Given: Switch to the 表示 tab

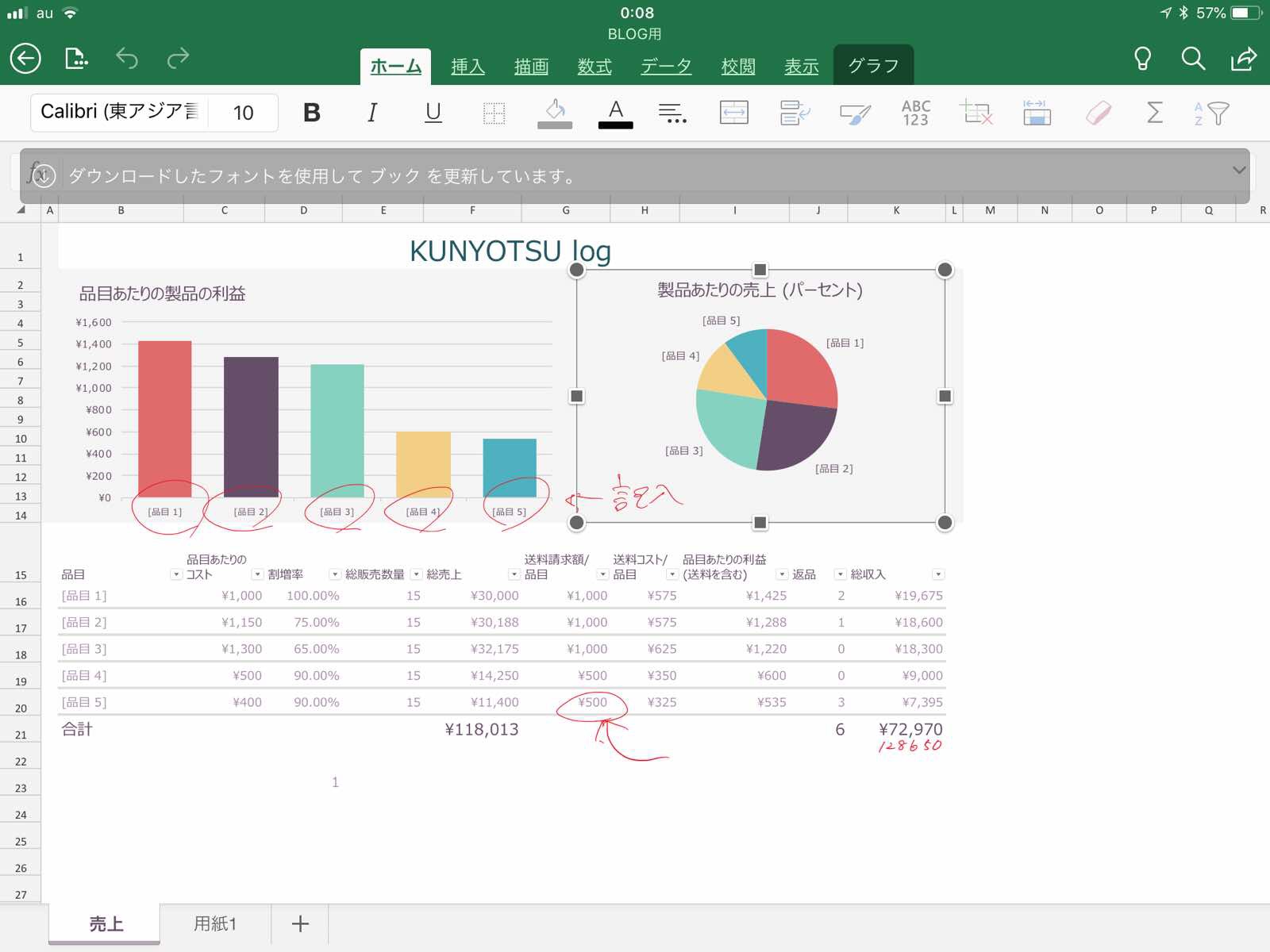Looking at the screenshot, I should (802, 67).
